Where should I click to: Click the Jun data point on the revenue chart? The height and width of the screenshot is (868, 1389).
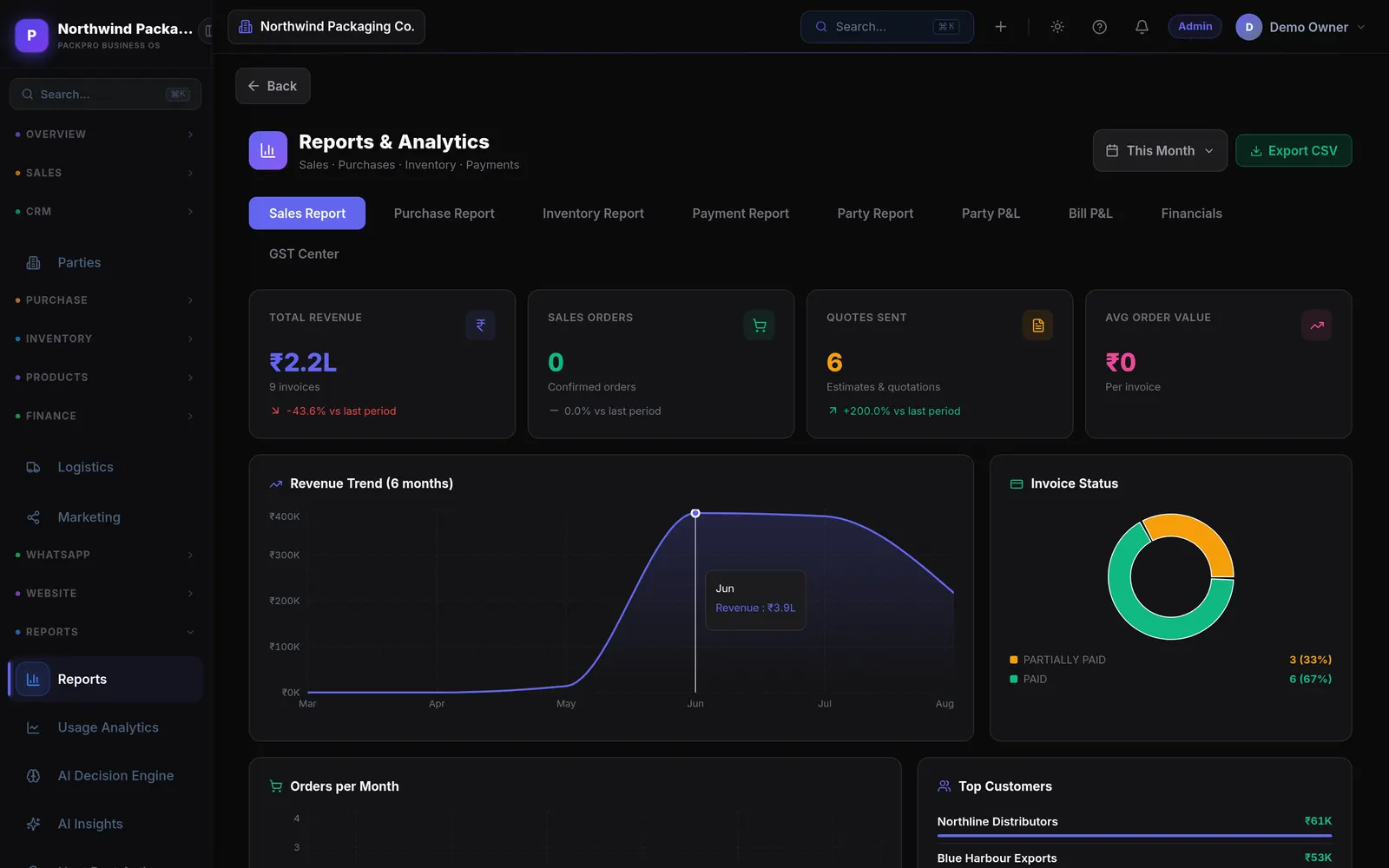pyautogui.click(x=695, y=514)
